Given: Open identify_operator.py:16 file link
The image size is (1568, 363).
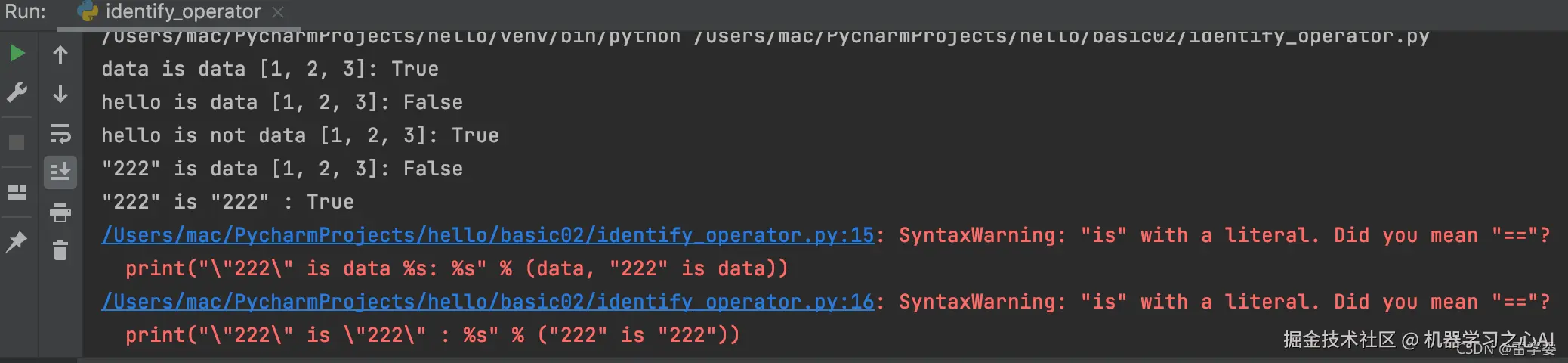Looking at the screenshot, I should pyautogui.click(x=488, y=302).
